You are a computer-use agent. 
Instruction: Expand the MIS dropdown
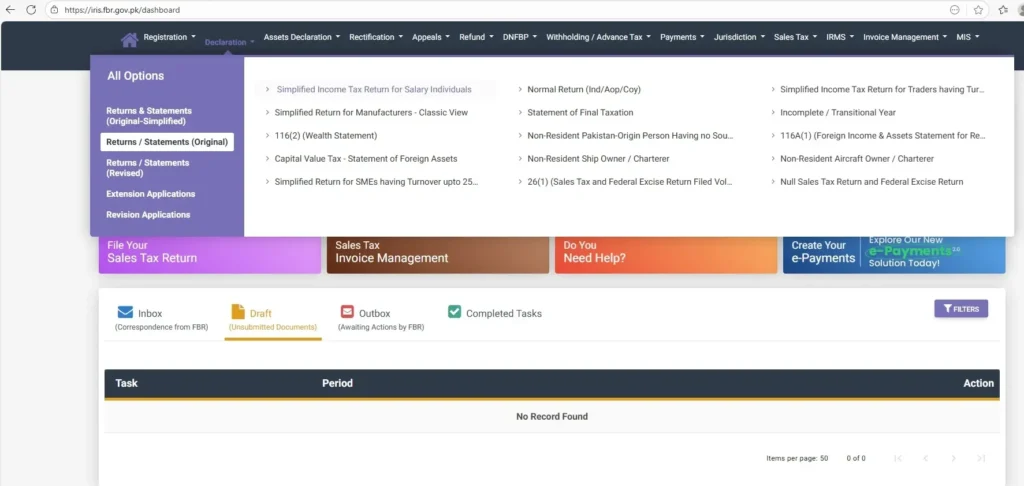pyautogui.click(x=968, y=37)
